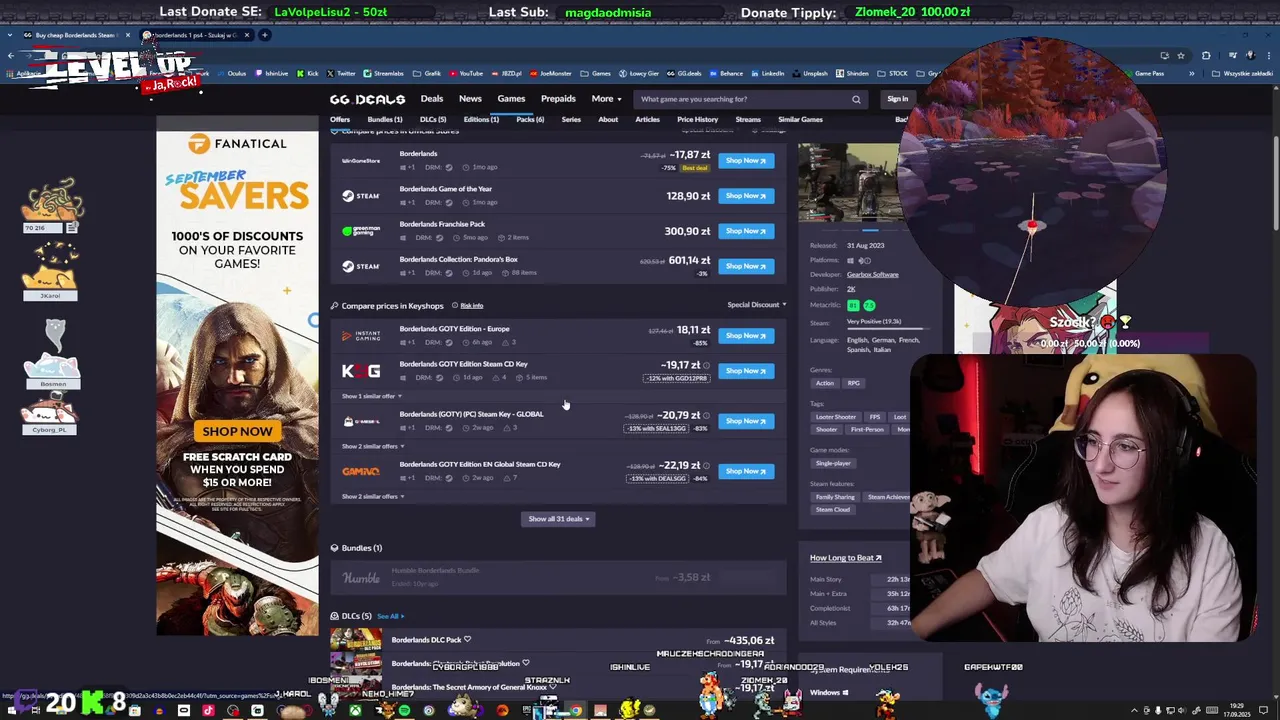Click info icon next to ~20,79 zł price

706,416
